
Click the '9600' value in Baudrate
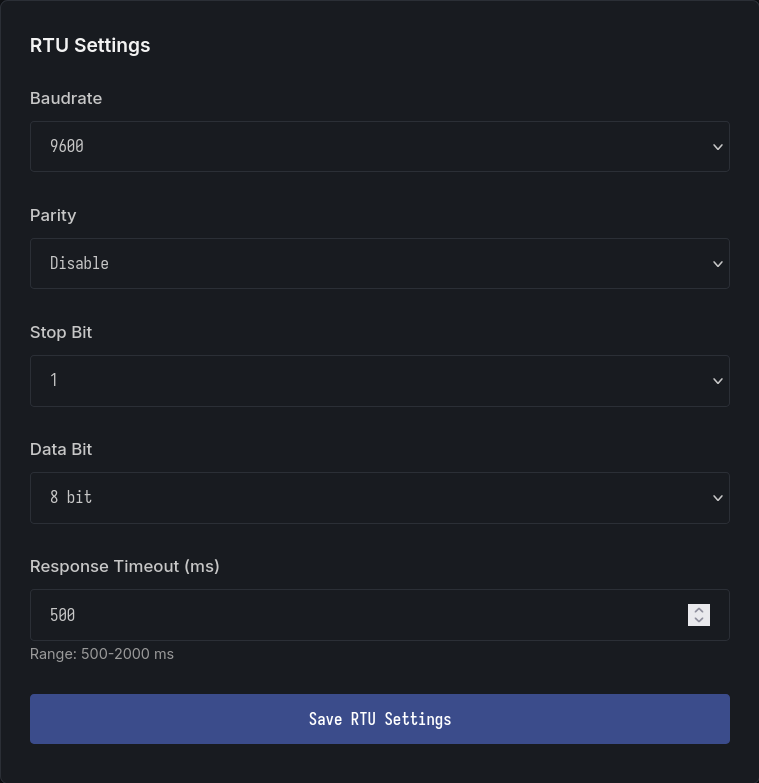pyautogui.click(x=67, y=146)
